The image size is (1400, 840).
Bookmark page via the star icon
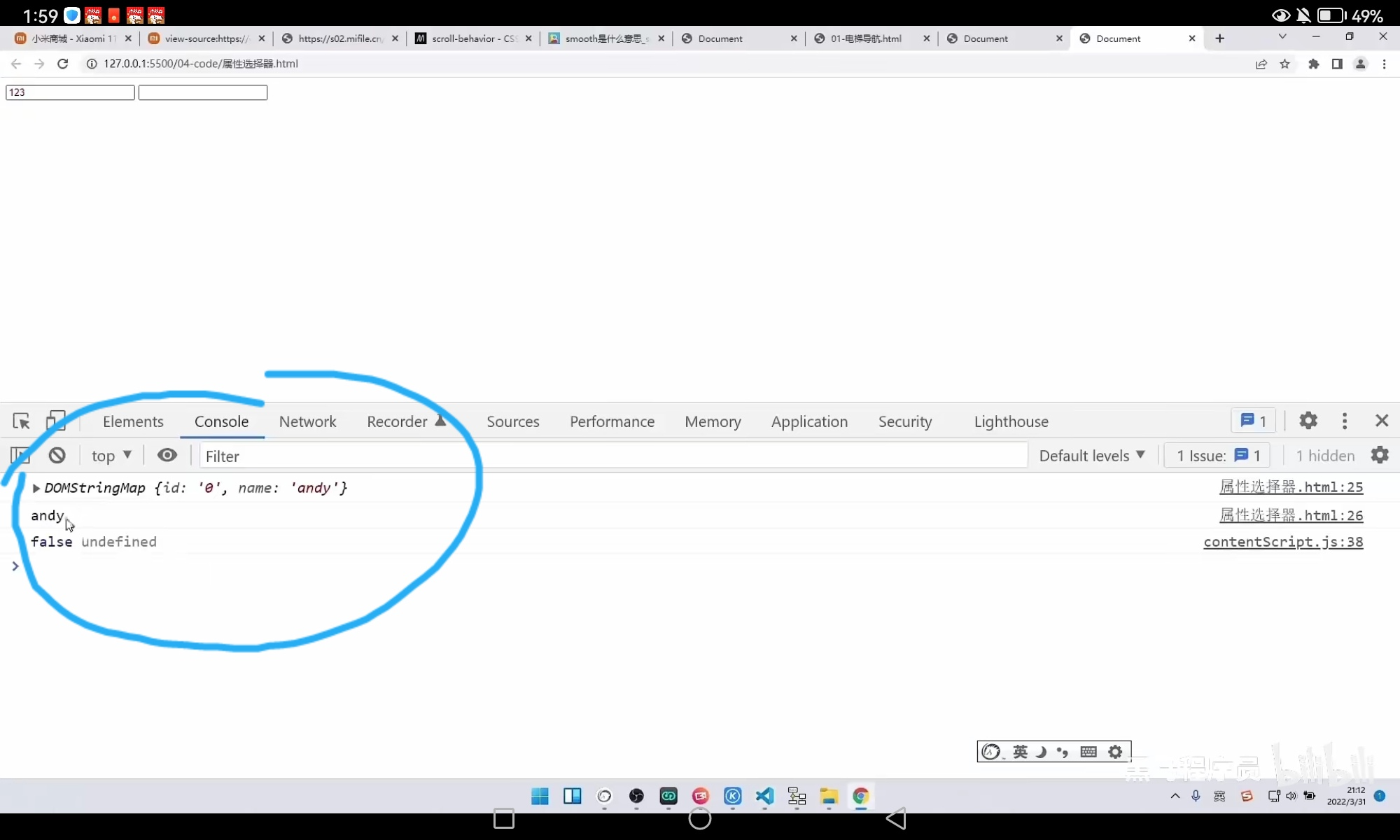pos(1285,64)
